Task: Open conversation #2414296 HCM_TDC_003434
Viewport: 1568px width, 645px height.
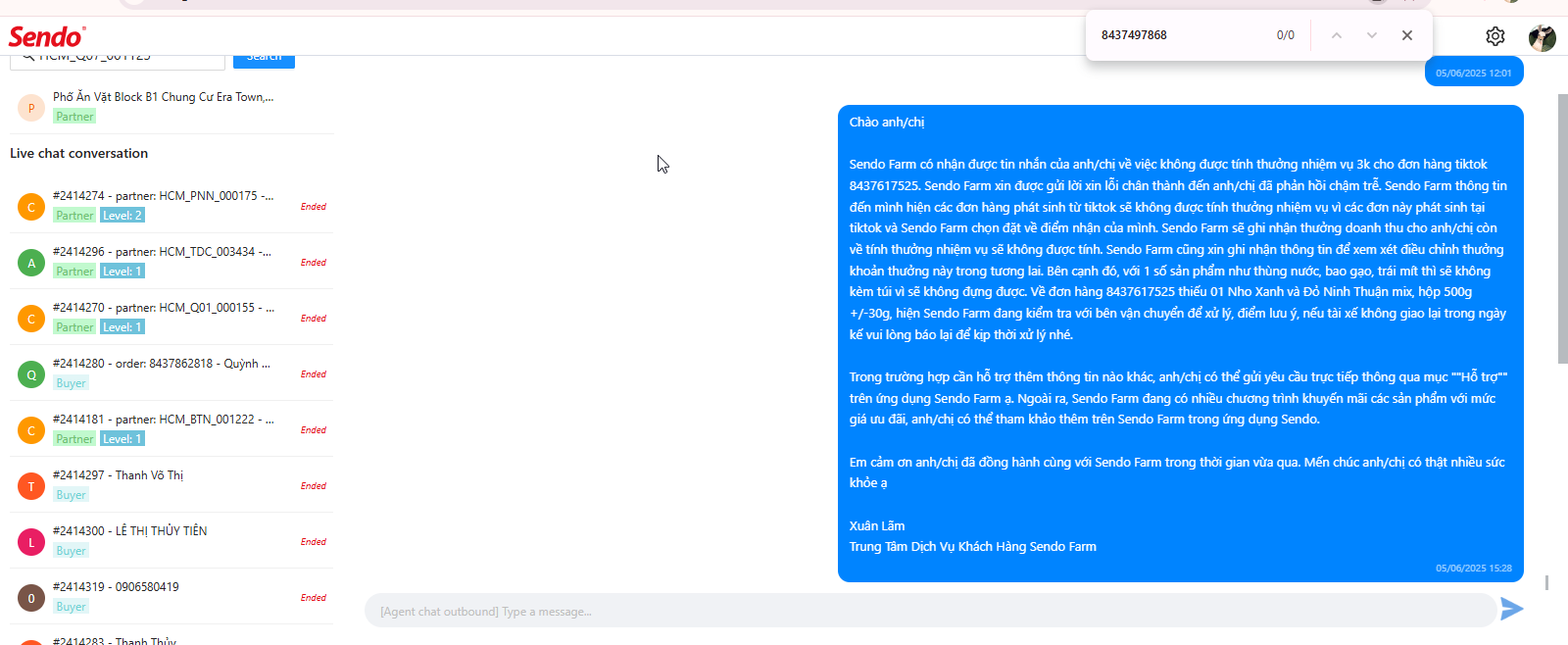Action: coord(171,262)
